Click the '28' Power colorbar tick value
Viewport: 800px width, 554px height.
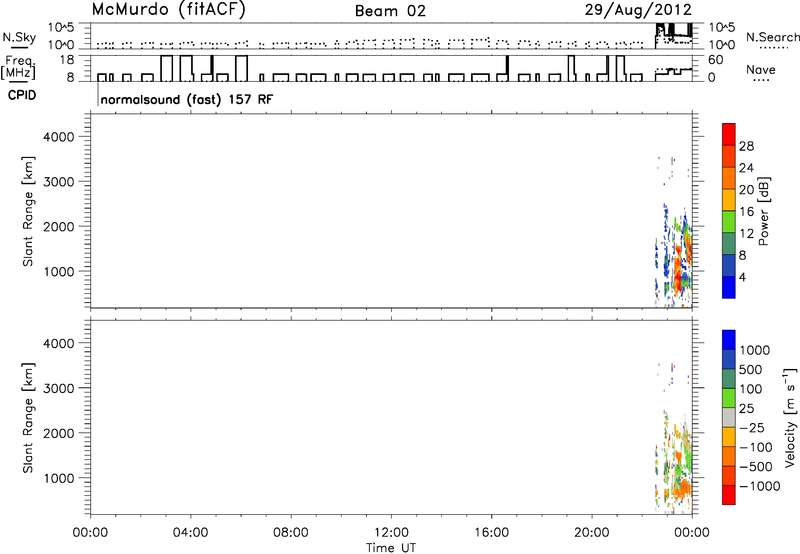pos(746,146)
